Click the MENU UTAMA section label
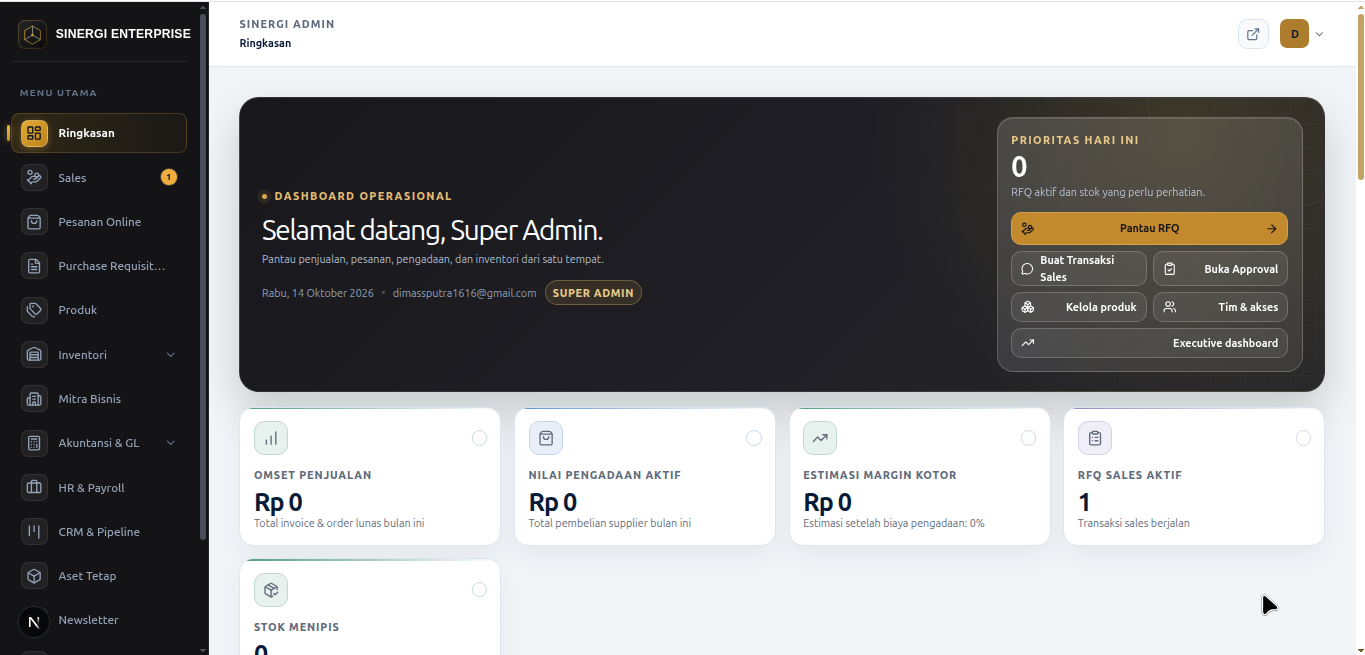This screenshot has width=1365, height=655. 58,93
